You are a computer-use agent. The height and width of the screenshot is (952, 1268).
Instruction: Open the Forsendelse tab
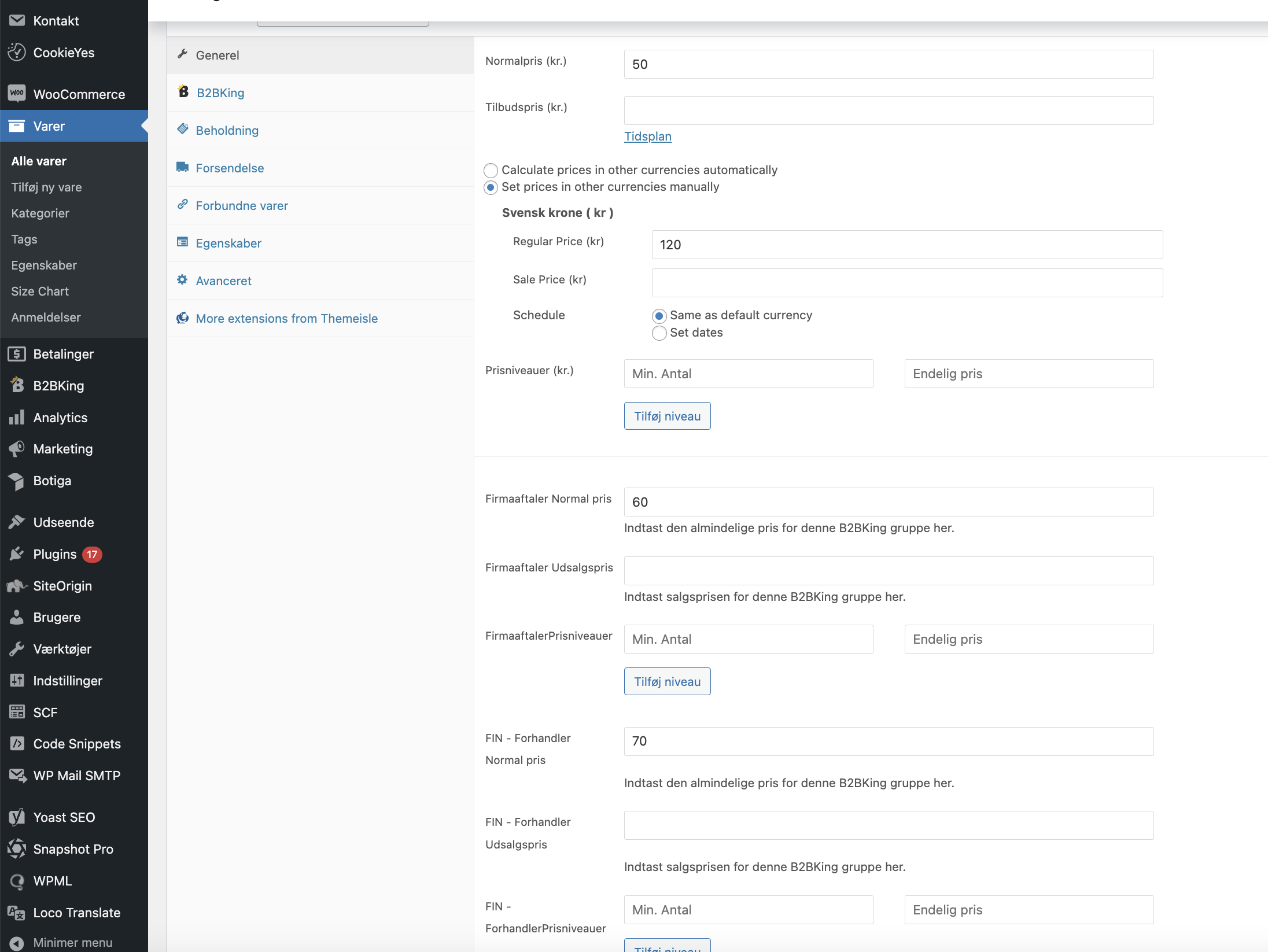[320, 168]
